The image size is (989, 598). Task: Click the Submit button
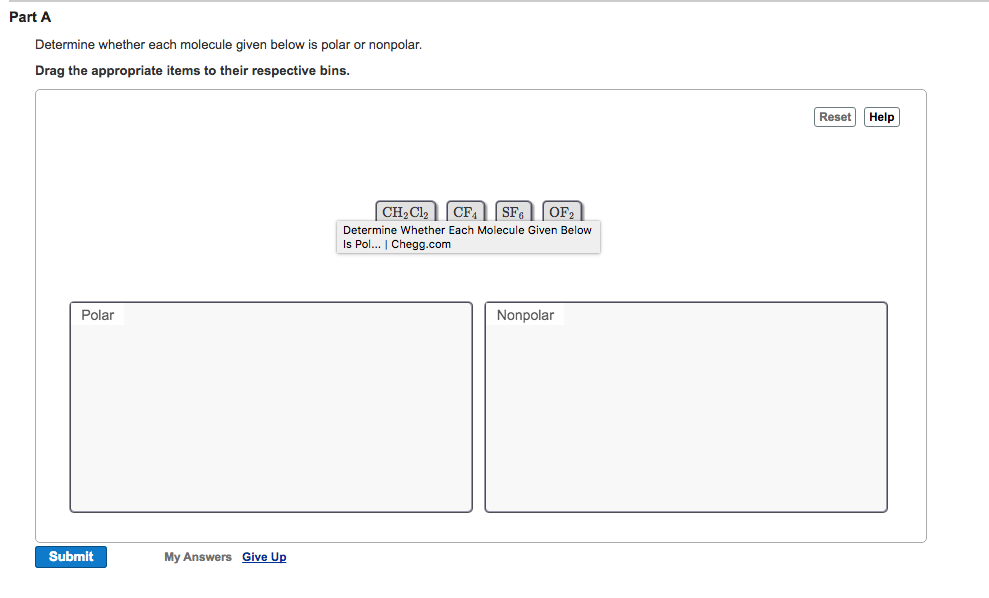71,556
